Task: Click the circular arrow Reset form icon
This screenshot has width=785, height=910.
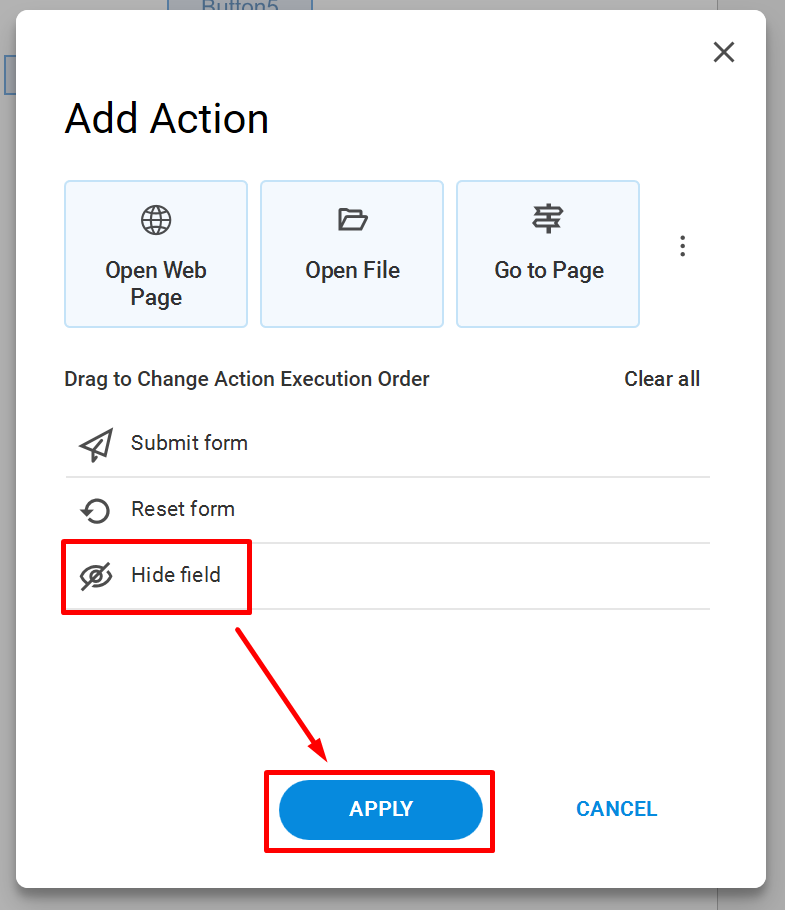Action: [x=95, y=511]
